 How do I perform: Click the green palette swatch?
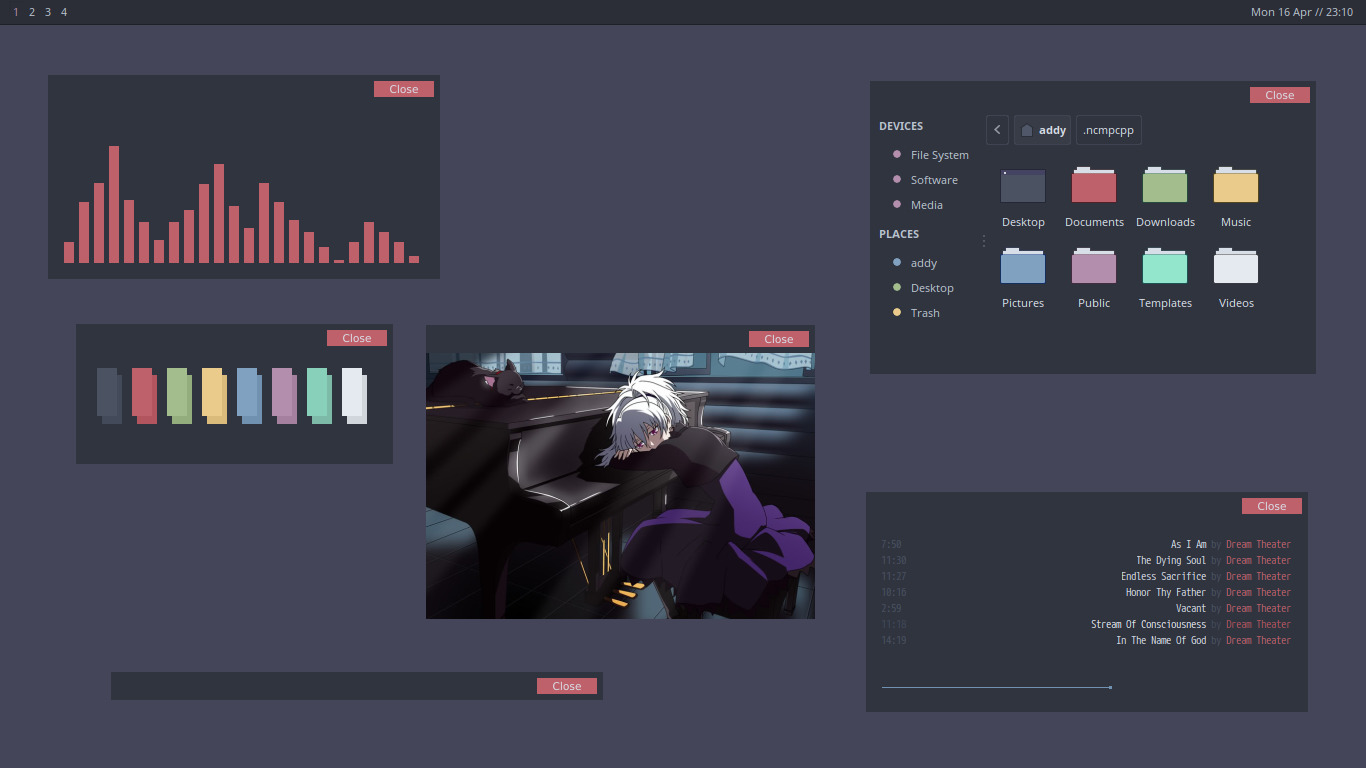[x=179, y=395]
